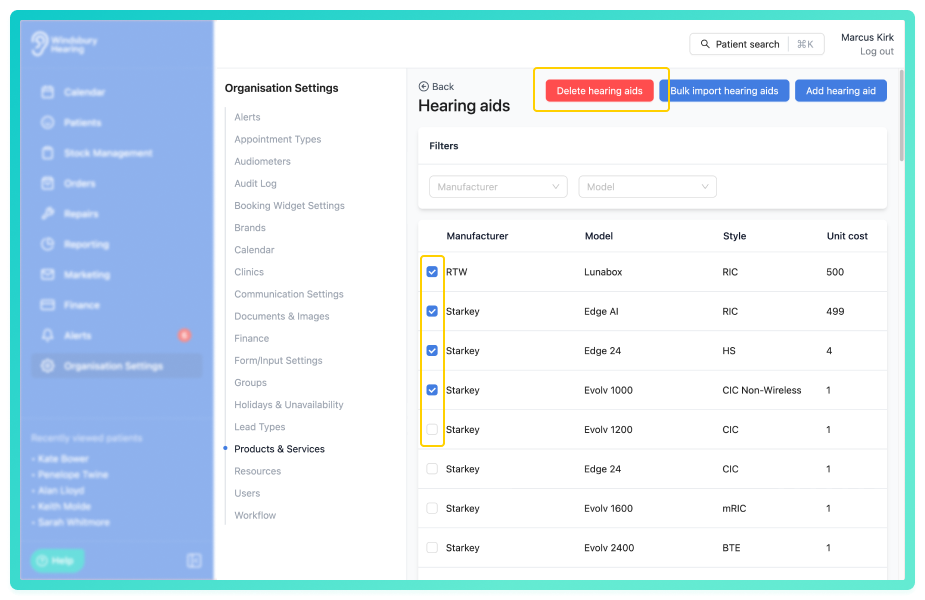Click the back arrow circle icon
This screenshot has width=925, height=600.
[424, 87]
